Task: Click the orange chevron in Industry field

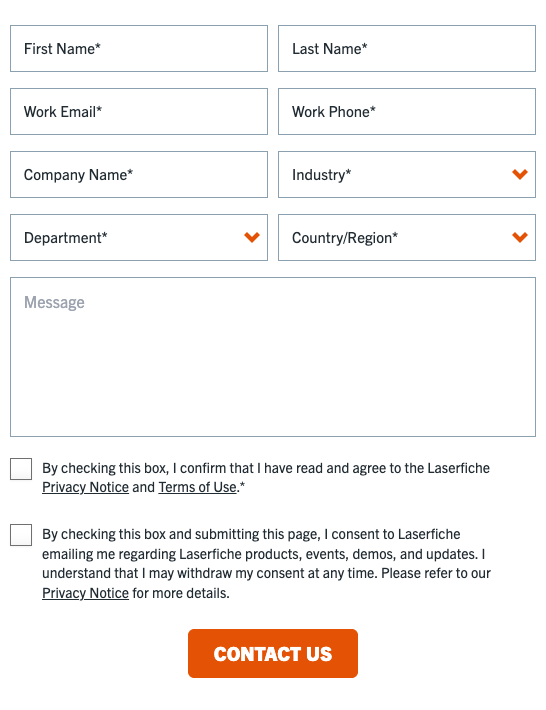Action: 520,174
